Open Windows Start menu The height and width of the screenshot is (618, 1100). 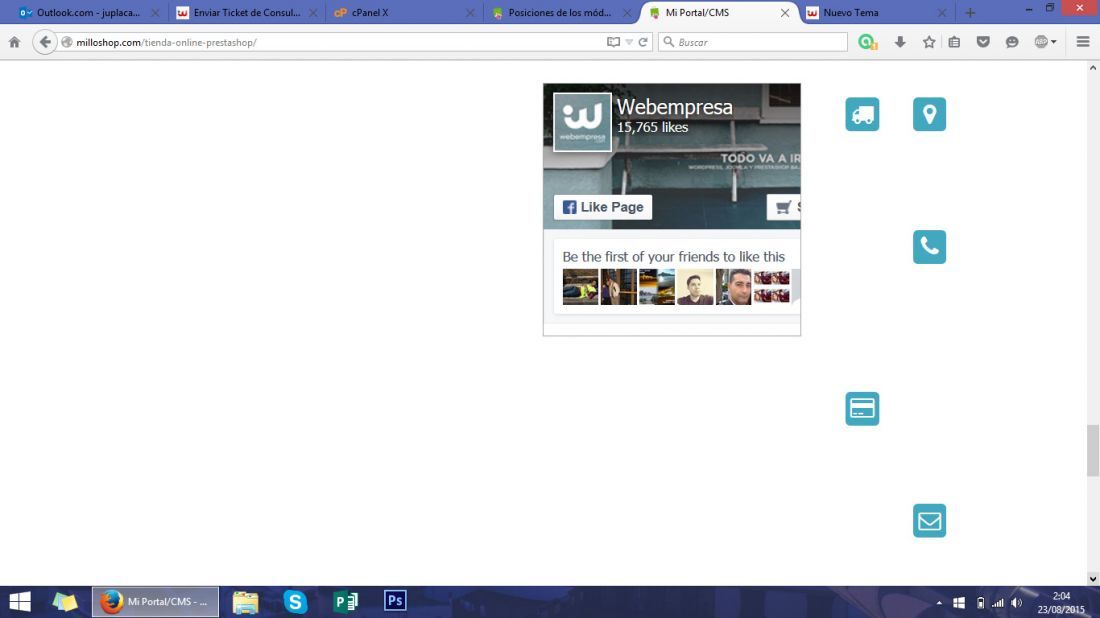click(20, 602)
